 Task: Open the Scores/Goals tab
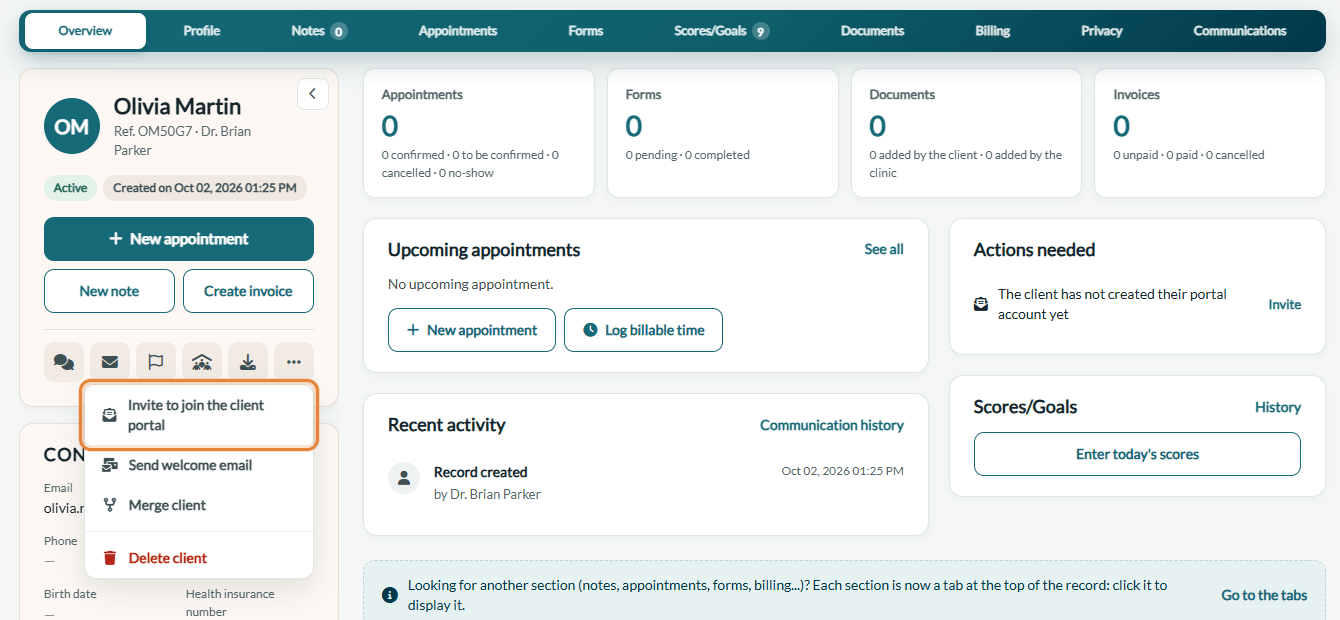pyautogui.click(x=721, y=31)
